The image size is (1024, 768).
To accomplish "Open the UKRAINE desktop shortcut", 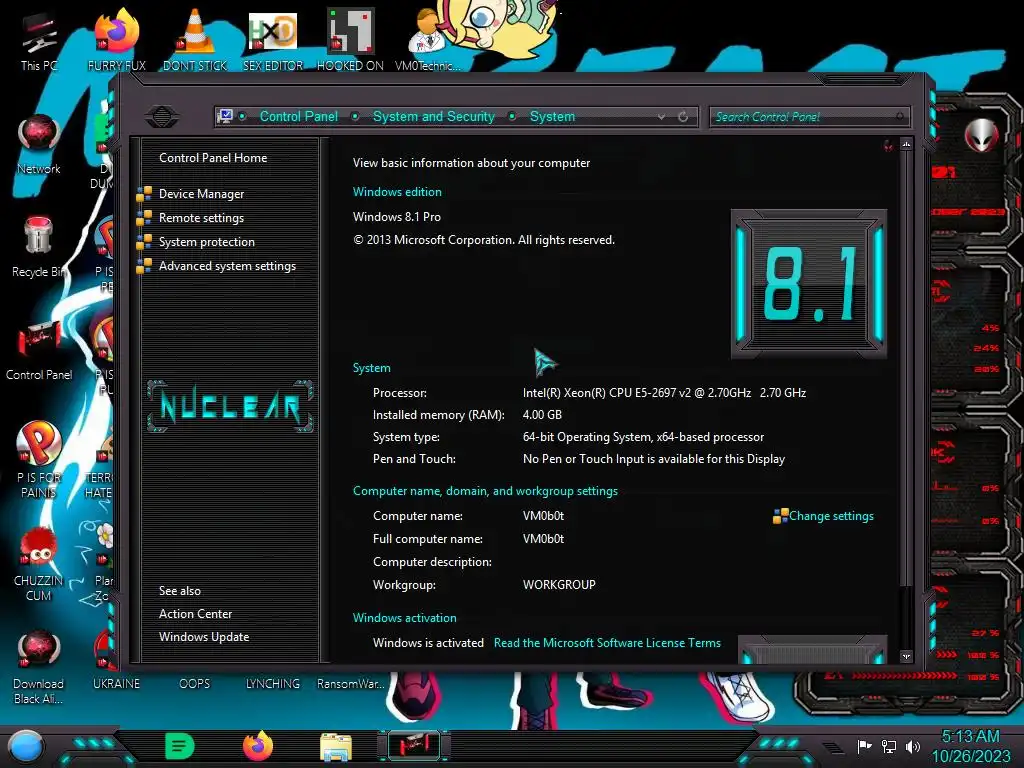I will point(116,684).
